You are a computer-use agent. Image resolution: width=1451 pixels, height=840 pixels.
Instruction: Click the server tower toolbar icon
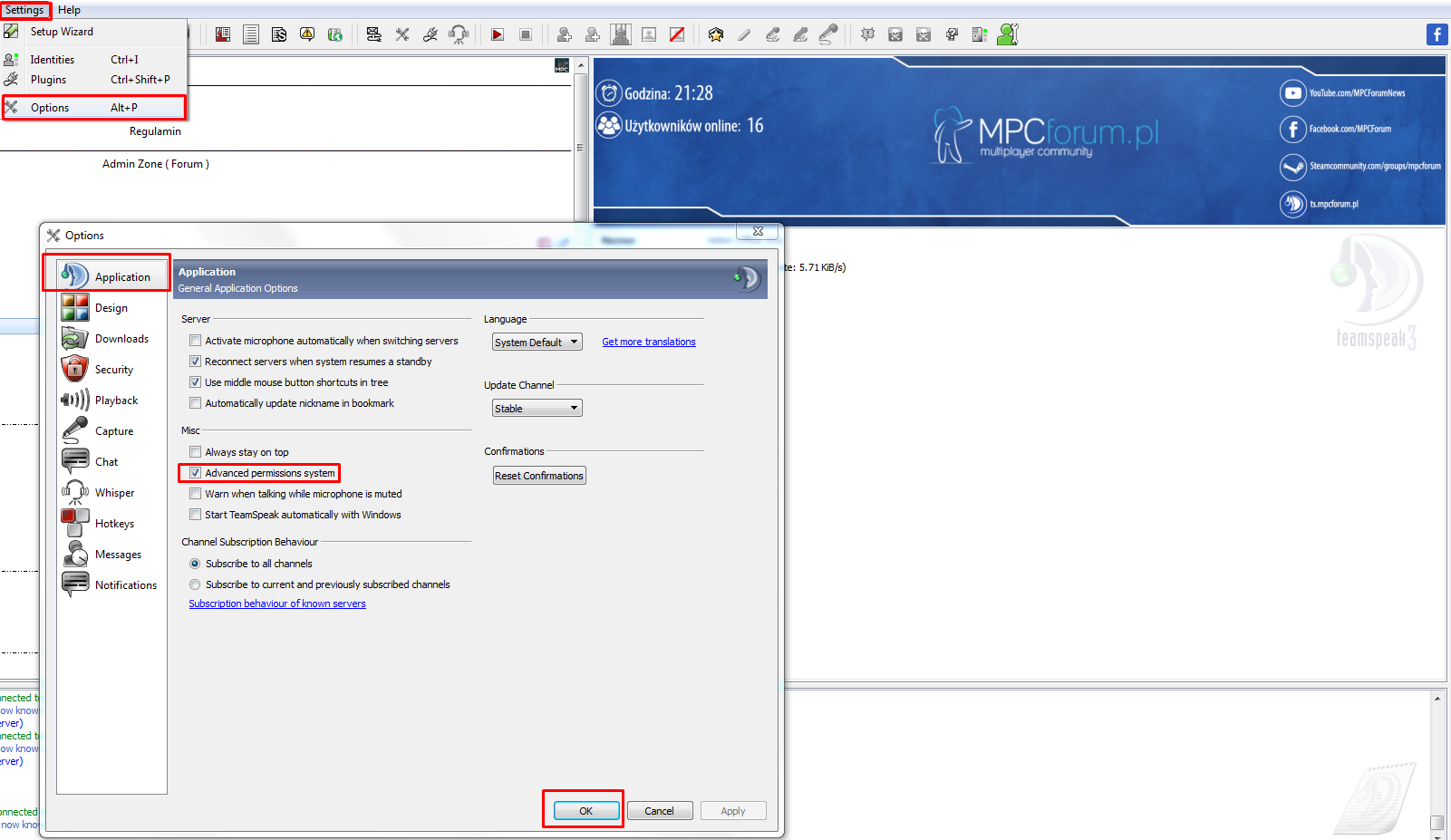point(980,34)
